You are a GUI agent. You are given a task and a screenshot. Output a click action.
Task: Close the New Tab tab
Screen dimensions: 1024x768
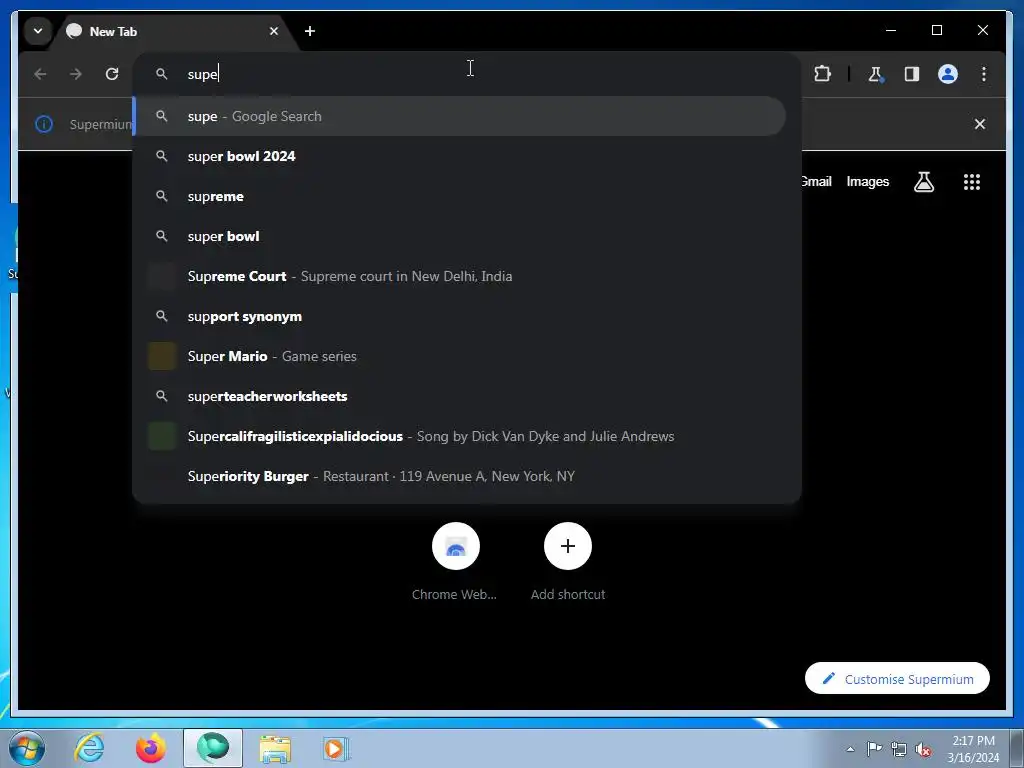(x=274, y=31)
